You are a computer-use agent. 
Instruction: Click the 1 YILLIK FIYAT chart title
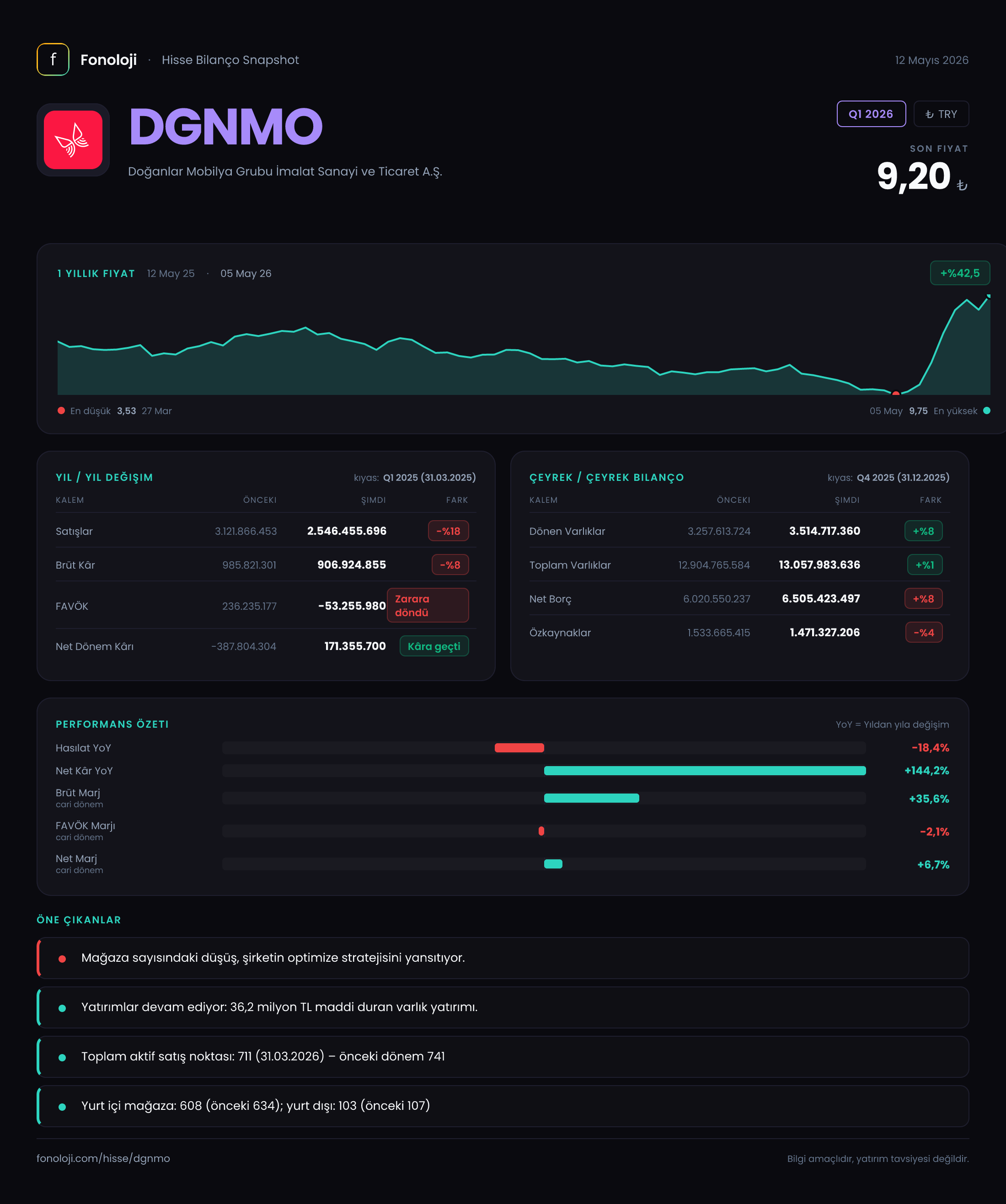pos(96,273)
